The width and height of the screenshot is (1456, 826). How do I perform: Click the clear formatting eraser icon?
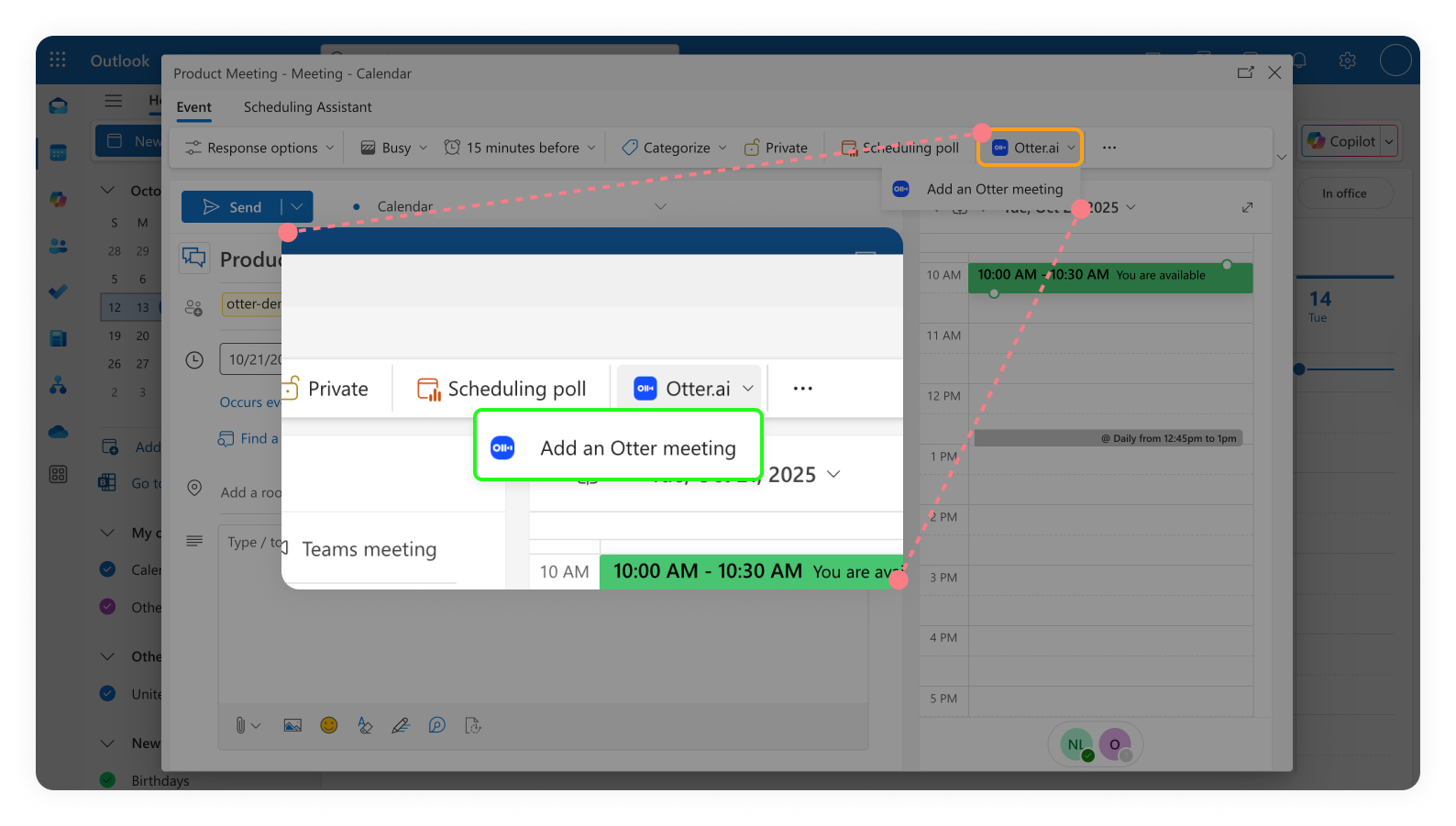click(365, 725)
